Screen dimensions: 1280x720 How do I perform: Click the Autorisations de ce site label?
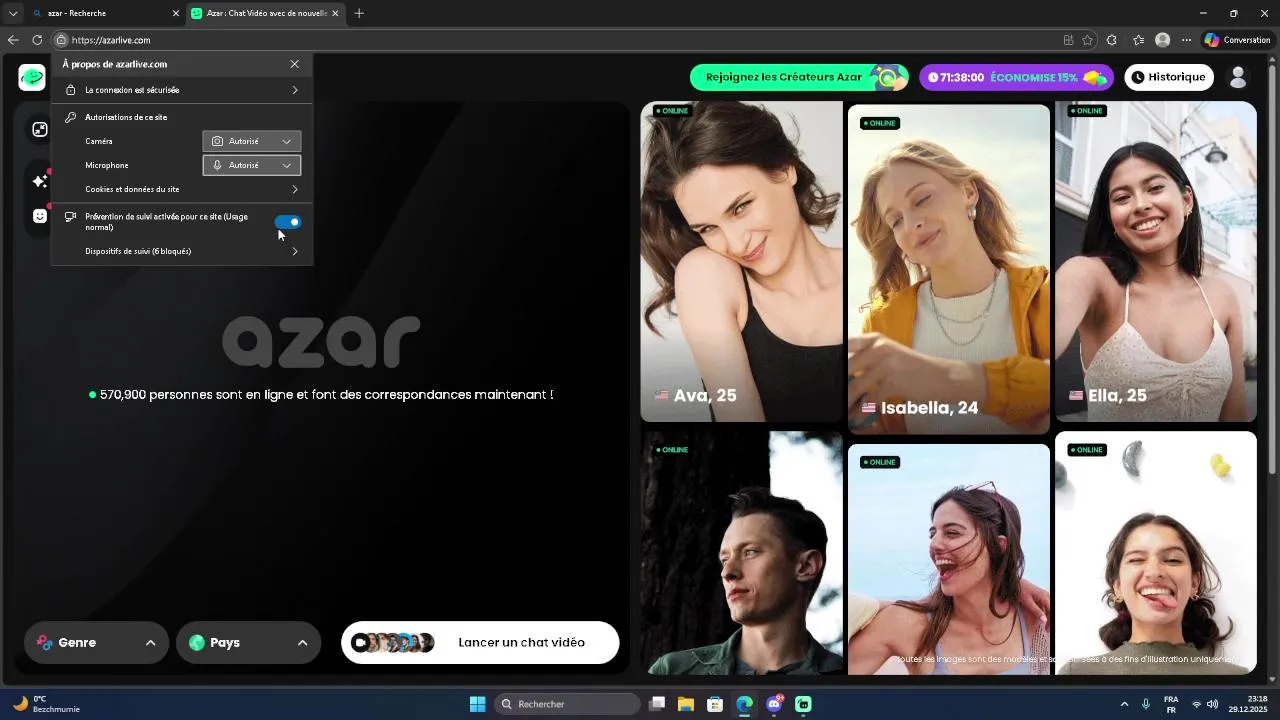(x=126, y=117)
